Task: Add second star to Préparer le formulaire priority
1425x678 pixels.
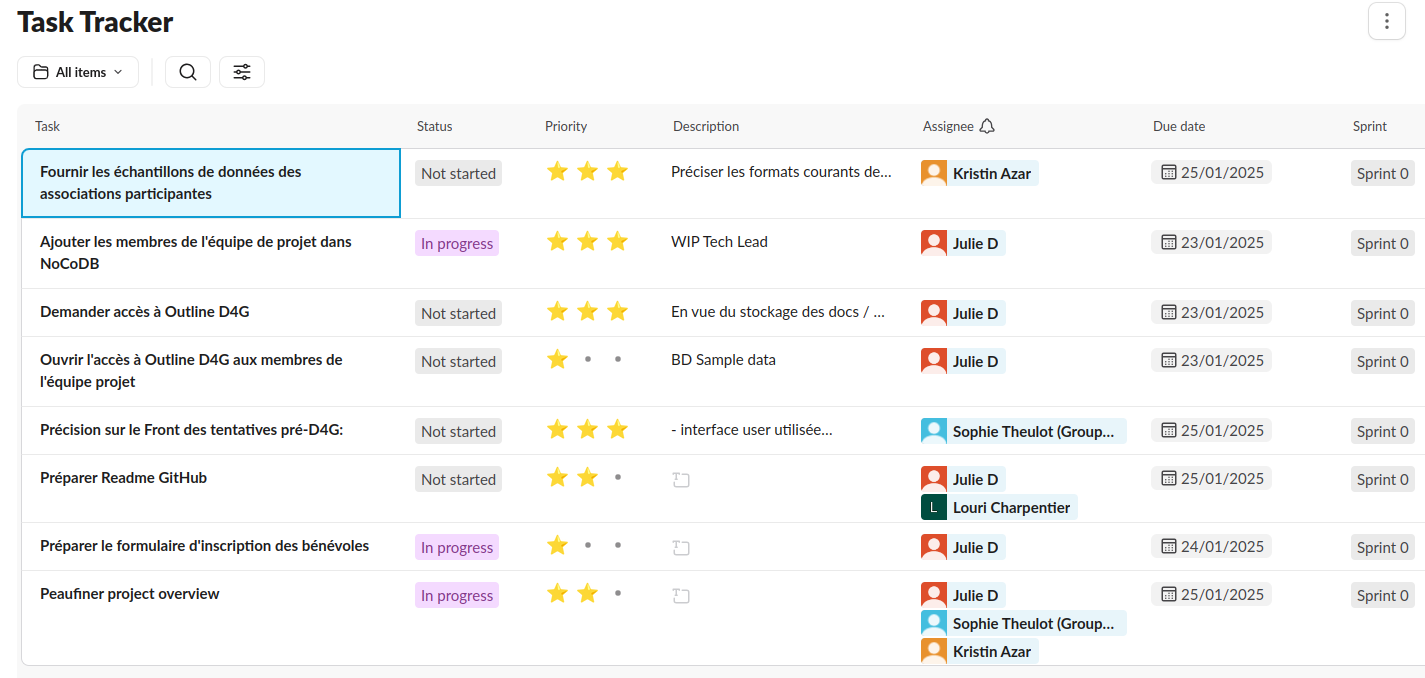Action: [x=587, y=546]
